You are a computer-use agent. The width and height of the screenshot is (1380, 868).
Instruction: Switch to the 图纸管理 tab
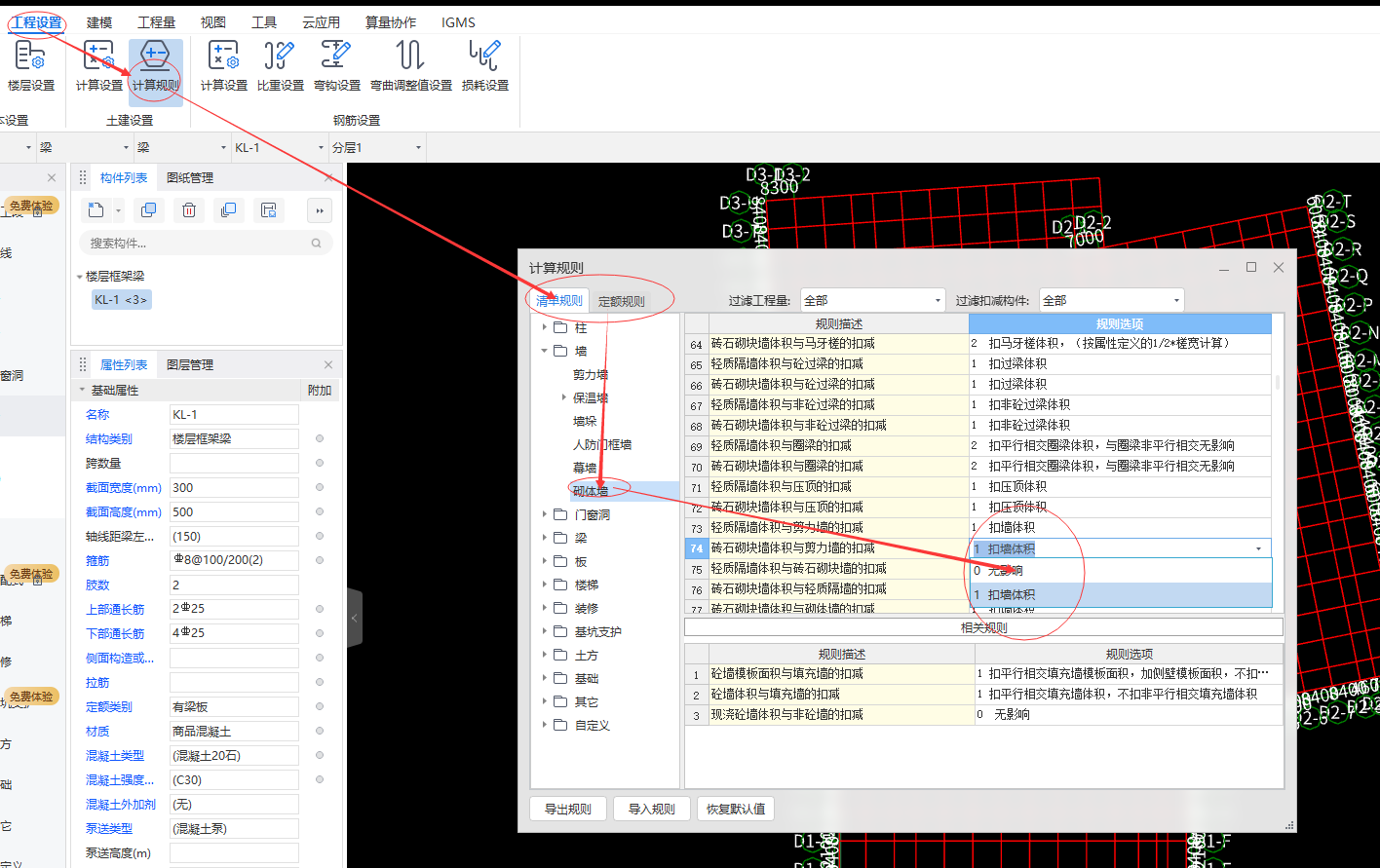click(190, 177)
